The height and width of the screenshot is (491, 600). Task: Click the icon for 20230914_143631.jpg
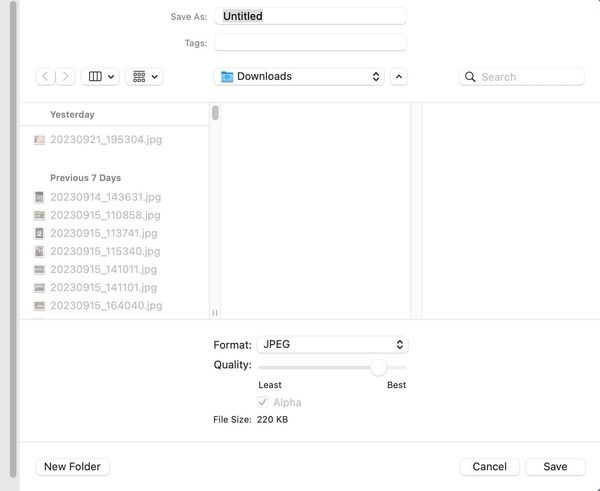click(x=40, y=197)
